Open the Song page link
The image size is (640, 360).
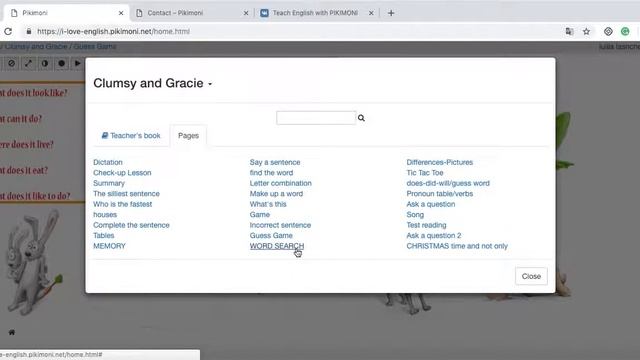pyautogui.click(x=415, y=215)
